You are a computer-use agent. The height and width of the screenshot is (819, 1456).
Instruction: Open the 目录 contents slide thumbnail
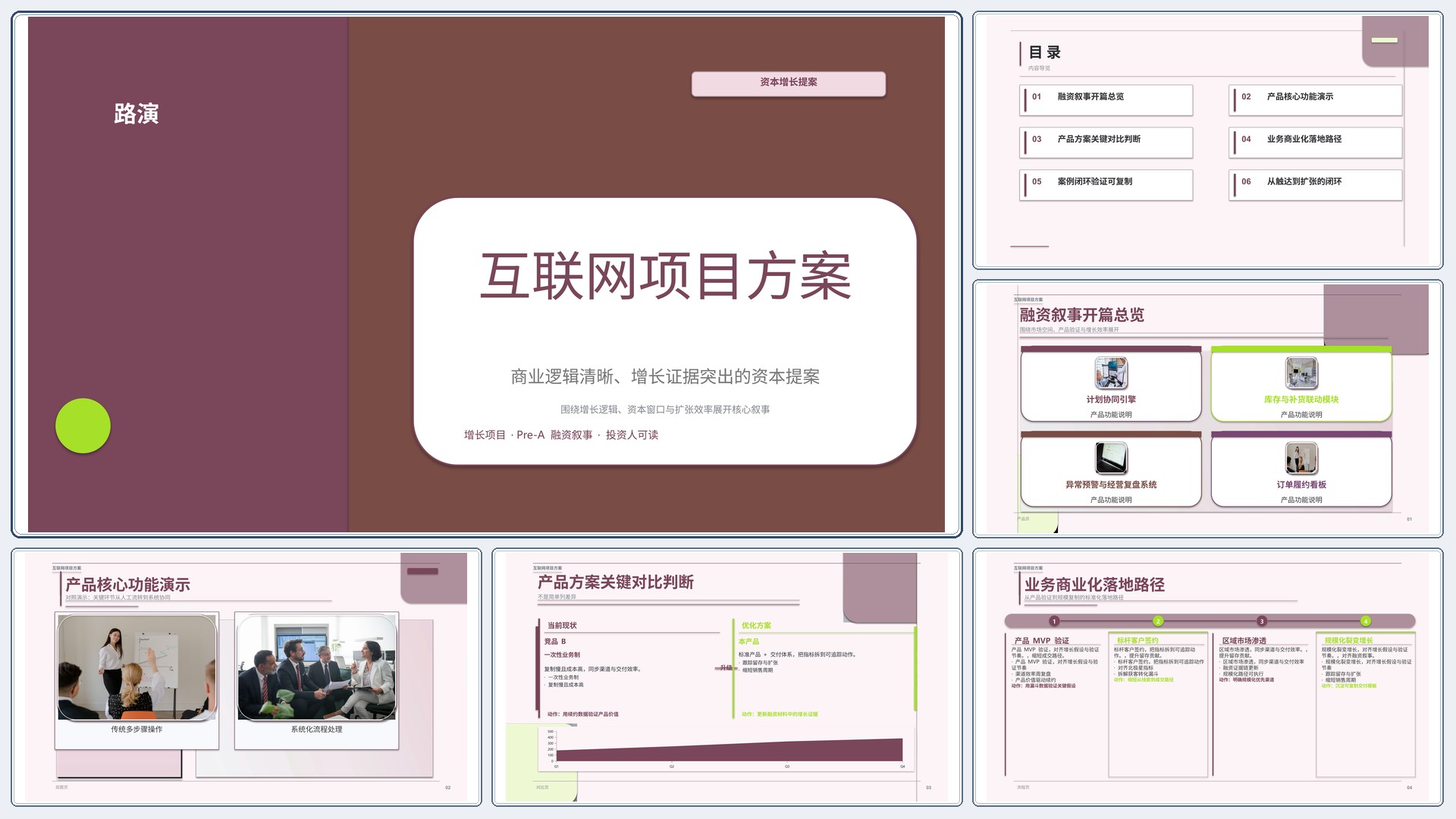[1207, 140]
